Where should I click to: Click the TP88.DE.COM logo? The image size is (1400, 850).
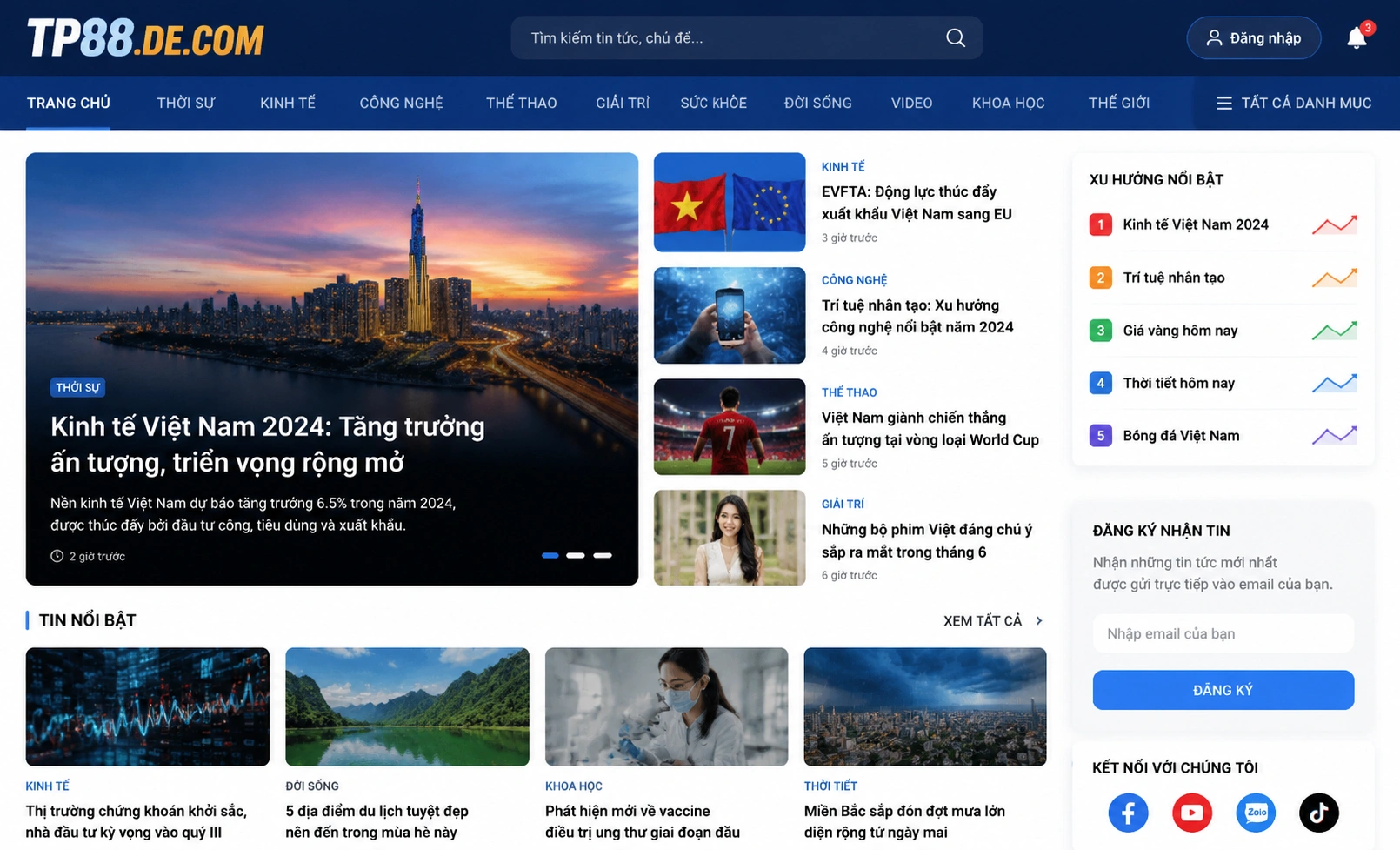point(145,38)
